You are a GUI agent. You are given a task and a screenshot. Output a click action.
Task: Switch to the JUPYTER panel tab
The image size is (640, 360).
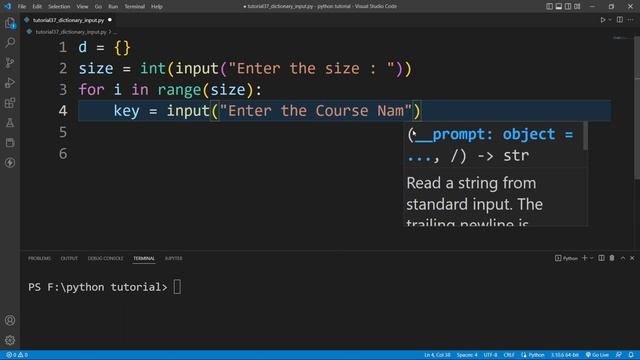[x=173, y=258]
